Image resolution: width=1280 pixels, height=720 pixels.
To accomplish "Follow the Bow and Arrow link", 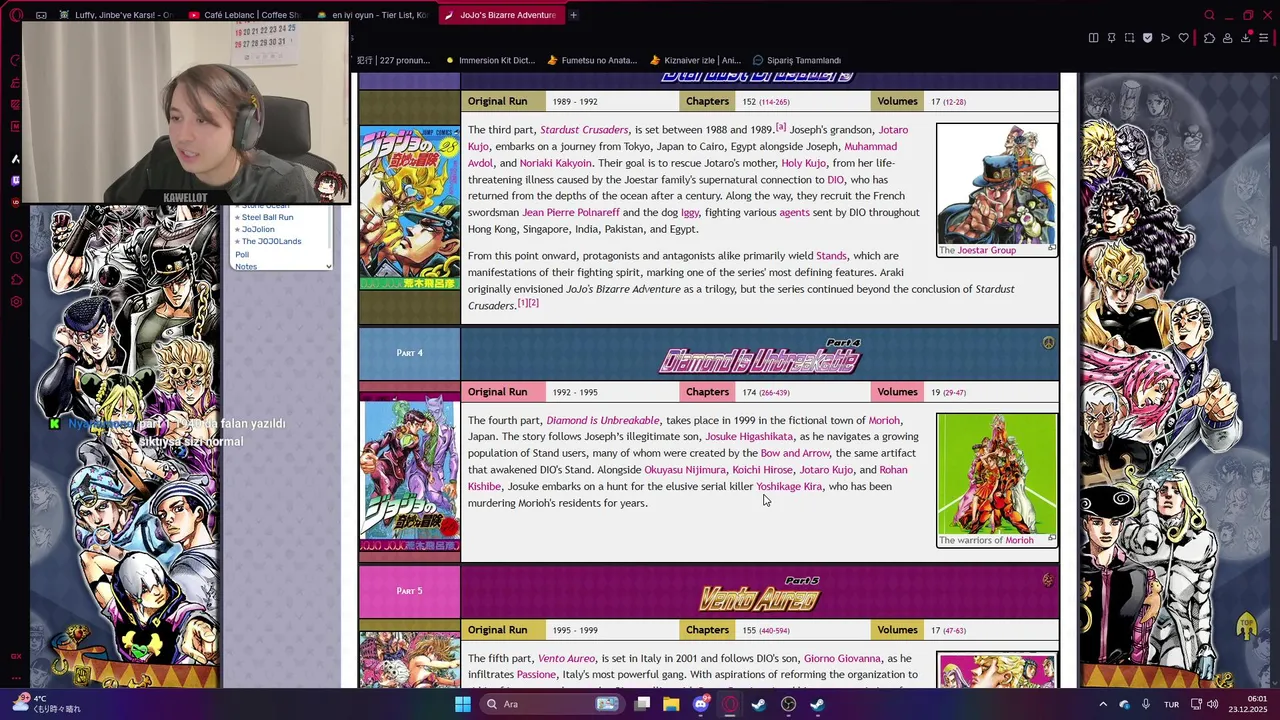I will click(795, 453).
